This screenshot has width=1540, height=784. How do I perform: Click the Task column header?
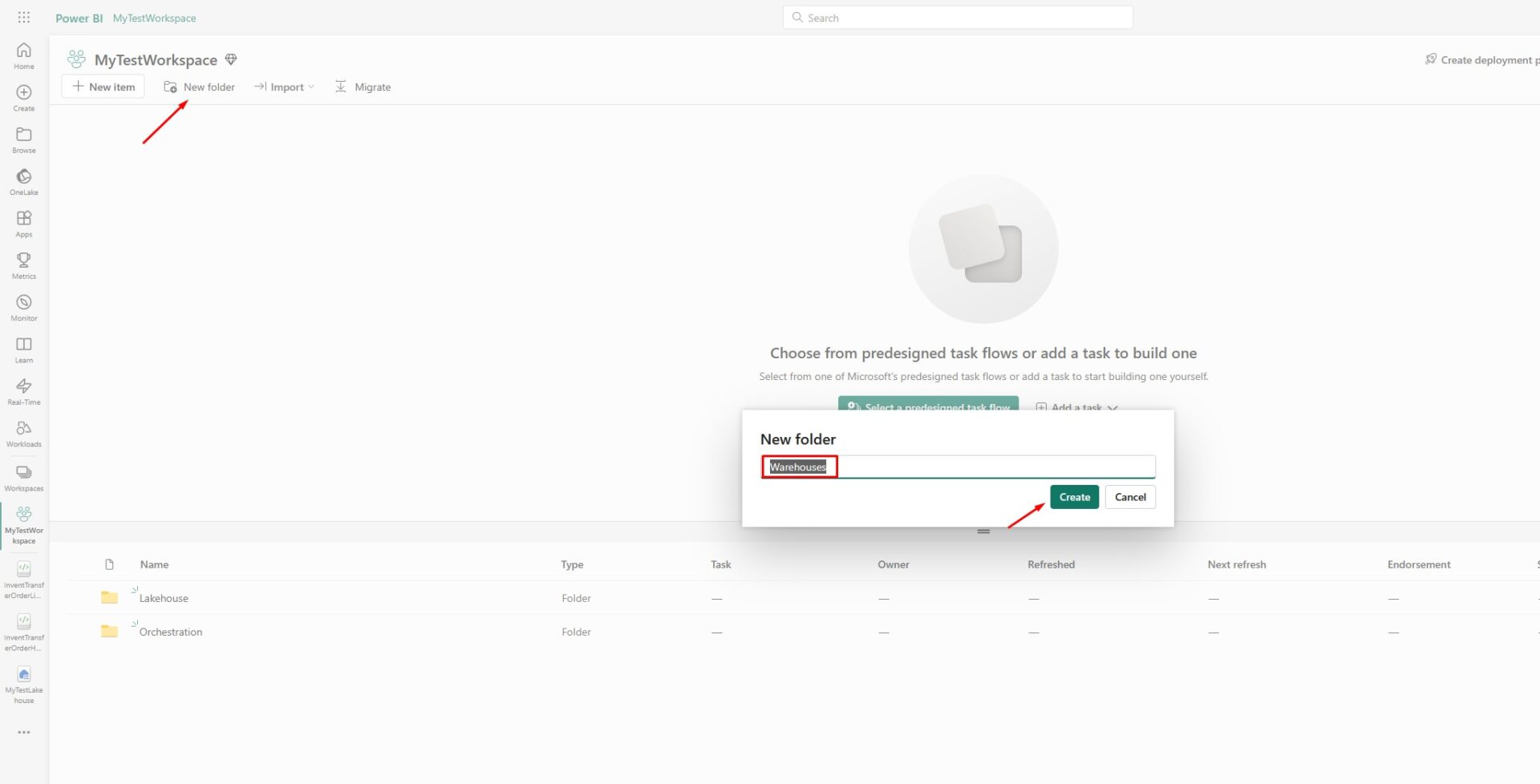(x=720, y=564)
